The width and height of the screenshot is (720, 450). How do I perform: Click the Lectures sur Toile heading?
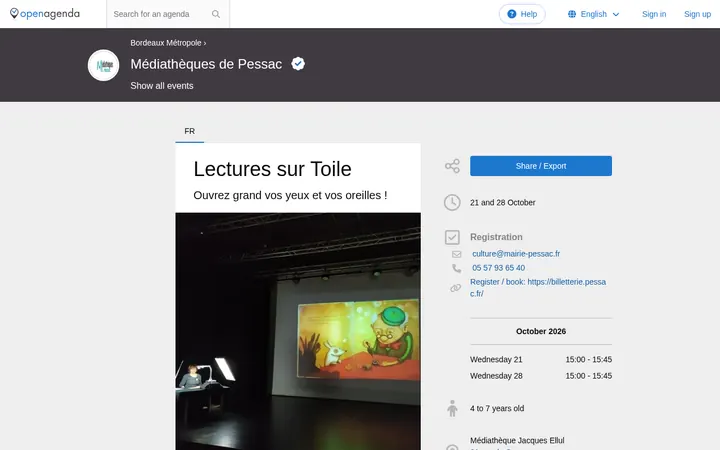pos(272,169)
